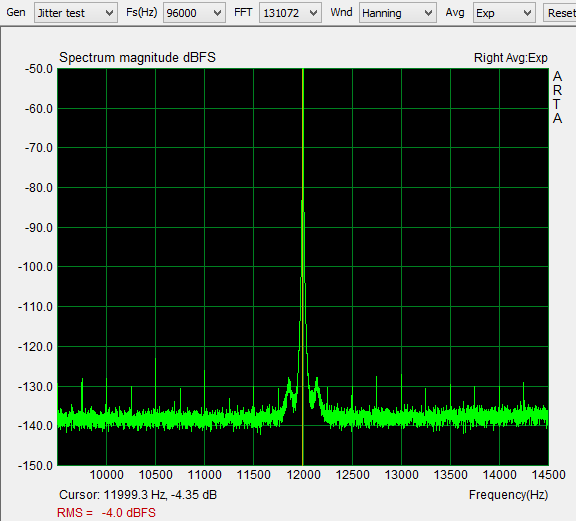The width and height of the screenshot is (576, 521).
Task: Click the Reset button
Action: [561, 13]
